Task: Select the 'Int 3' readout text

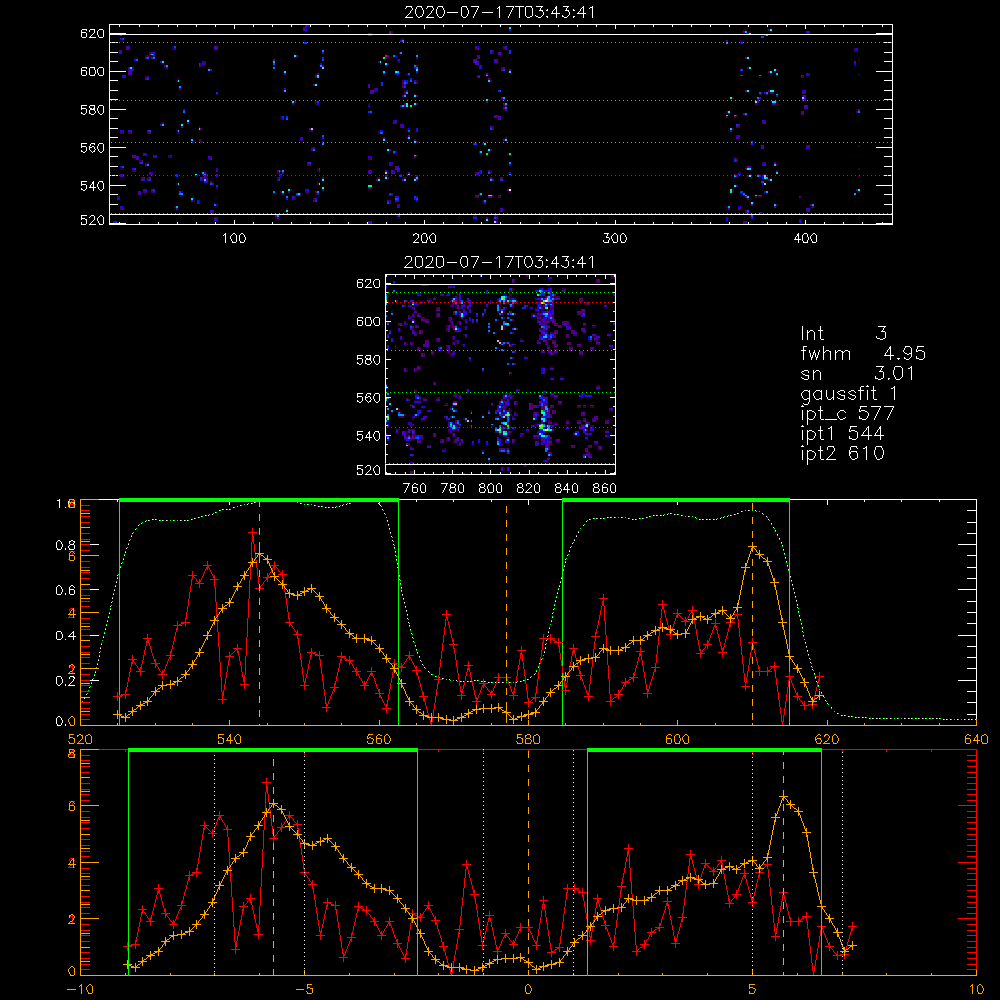Action: 844,333
